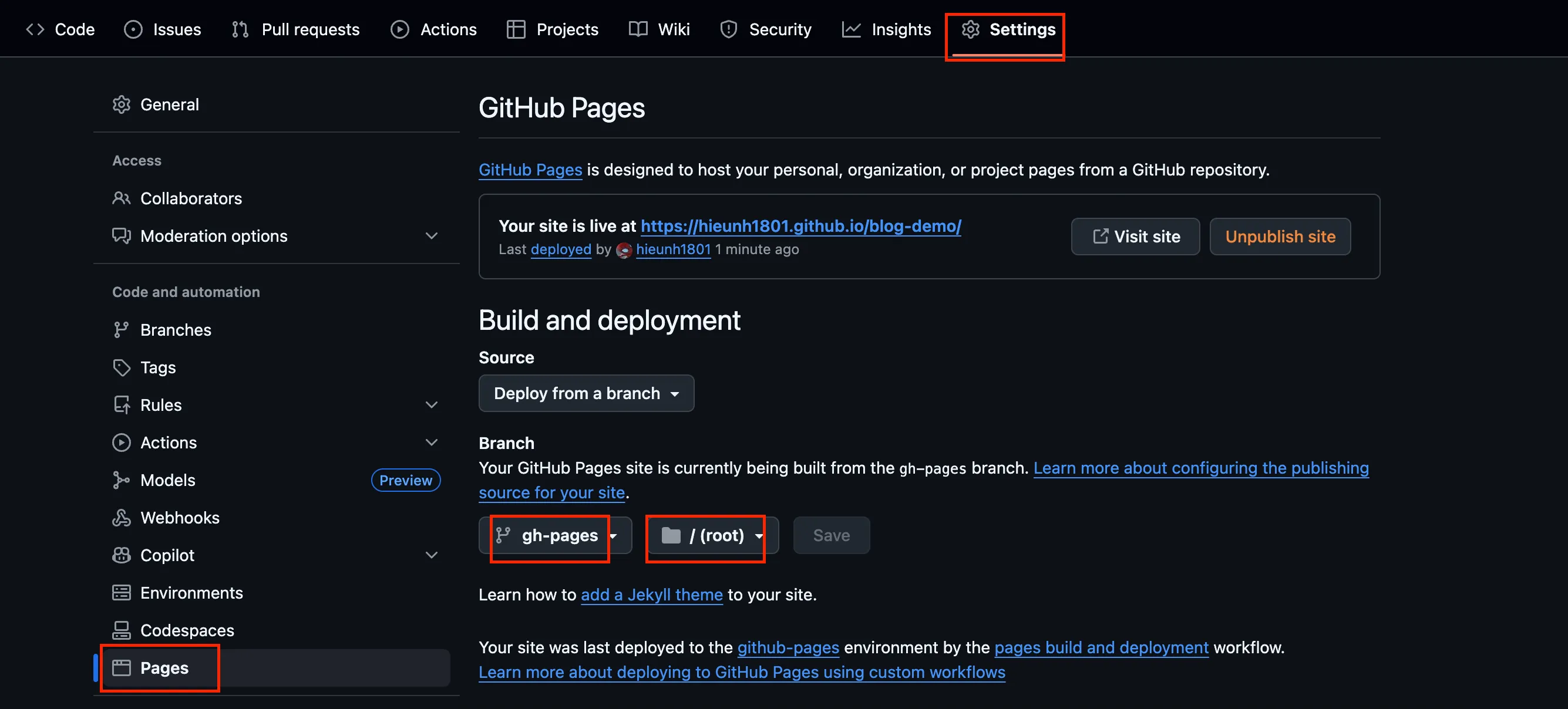This screenshot has height=709, width=1568.
Task: Click the Branches label in sidebar
Action: (176, 330)
